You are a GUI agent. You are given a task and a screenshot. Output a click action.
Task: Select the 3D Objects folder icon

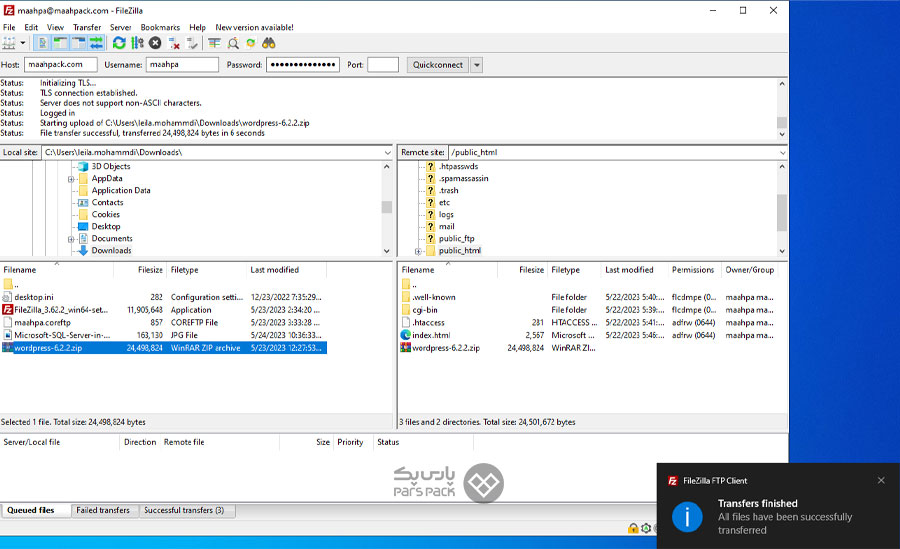point(83,167)
